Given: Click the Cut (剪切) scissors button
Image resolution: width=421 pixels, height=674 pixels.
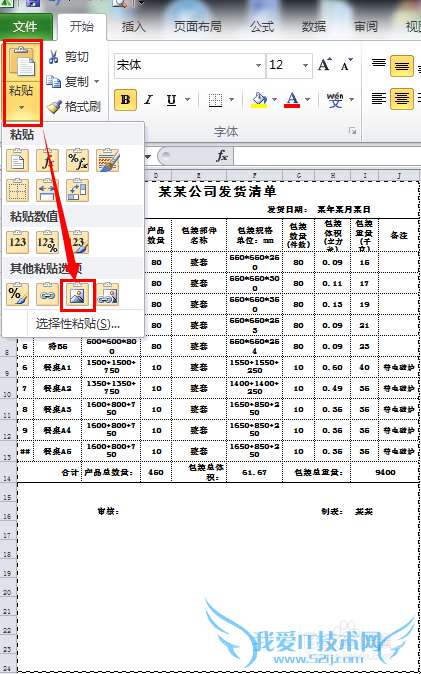Looking at the screenshot, I should pos(68,57).
